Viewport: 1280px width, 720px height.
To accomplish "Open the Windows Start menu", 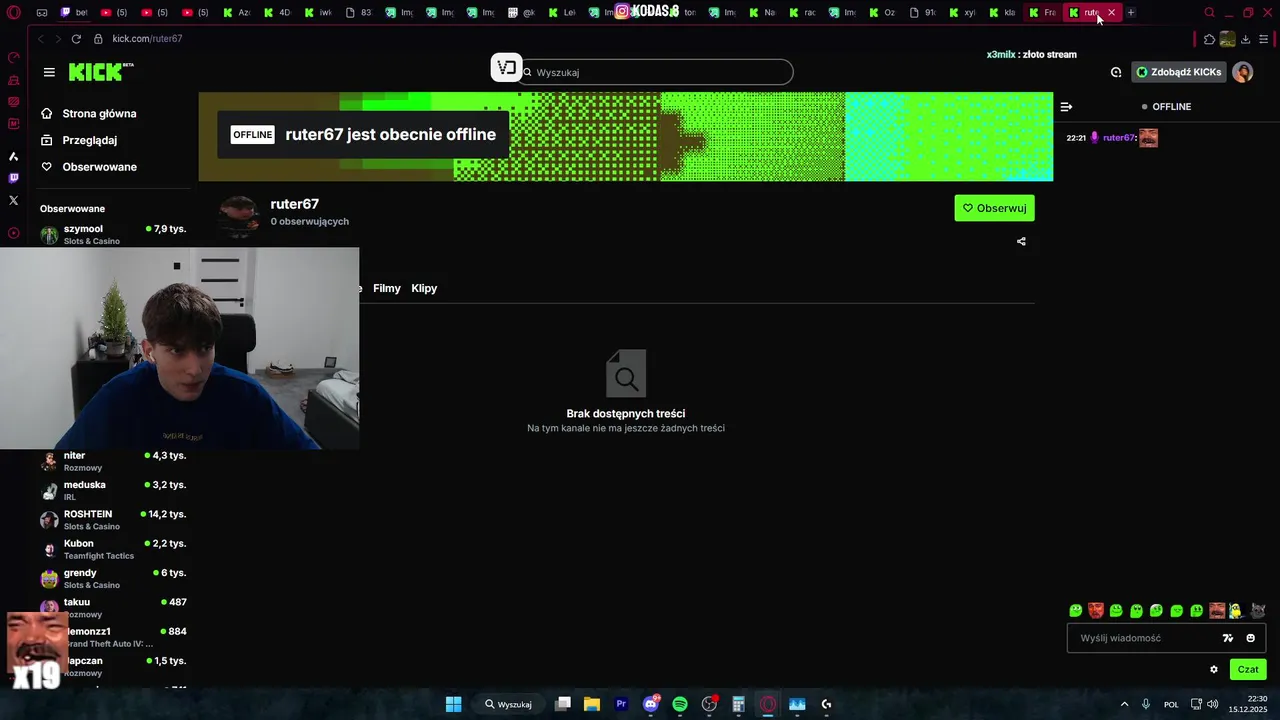I will tap(453, 704).
